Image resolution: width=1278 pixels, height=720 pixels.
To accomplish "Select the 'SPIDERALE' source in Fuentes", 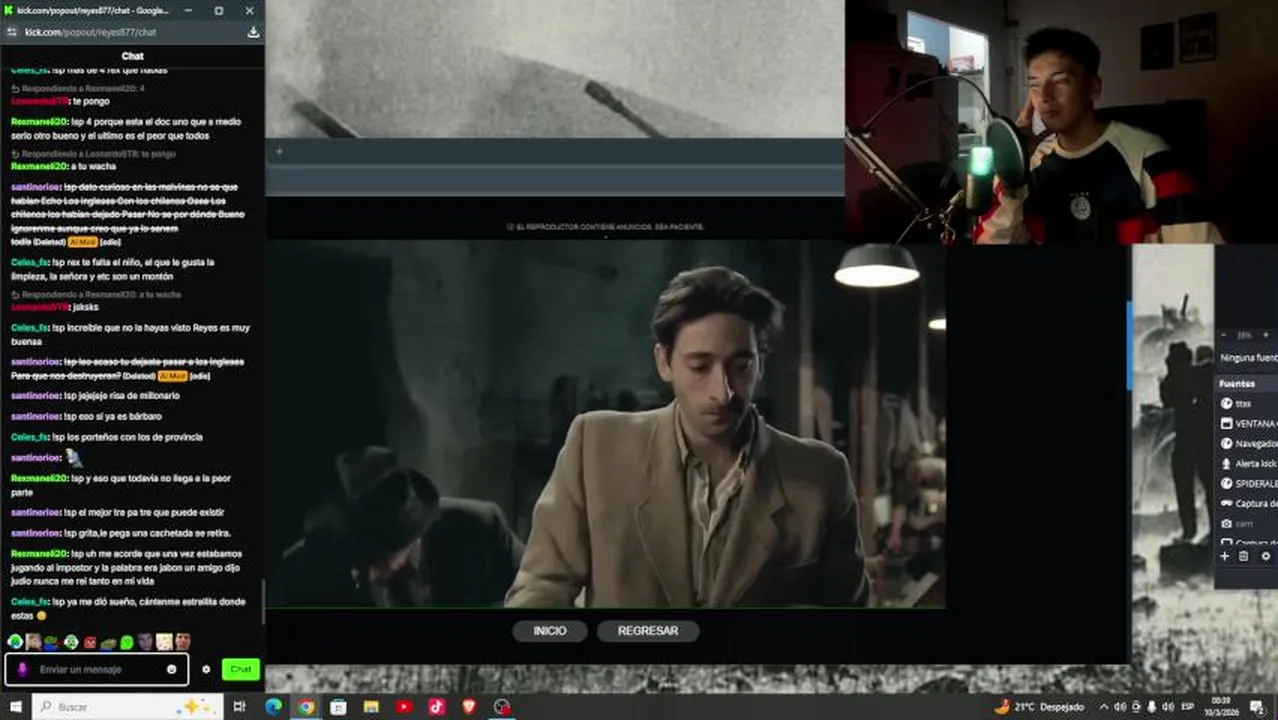I will pyautogui.click(x=1247, y=483).
